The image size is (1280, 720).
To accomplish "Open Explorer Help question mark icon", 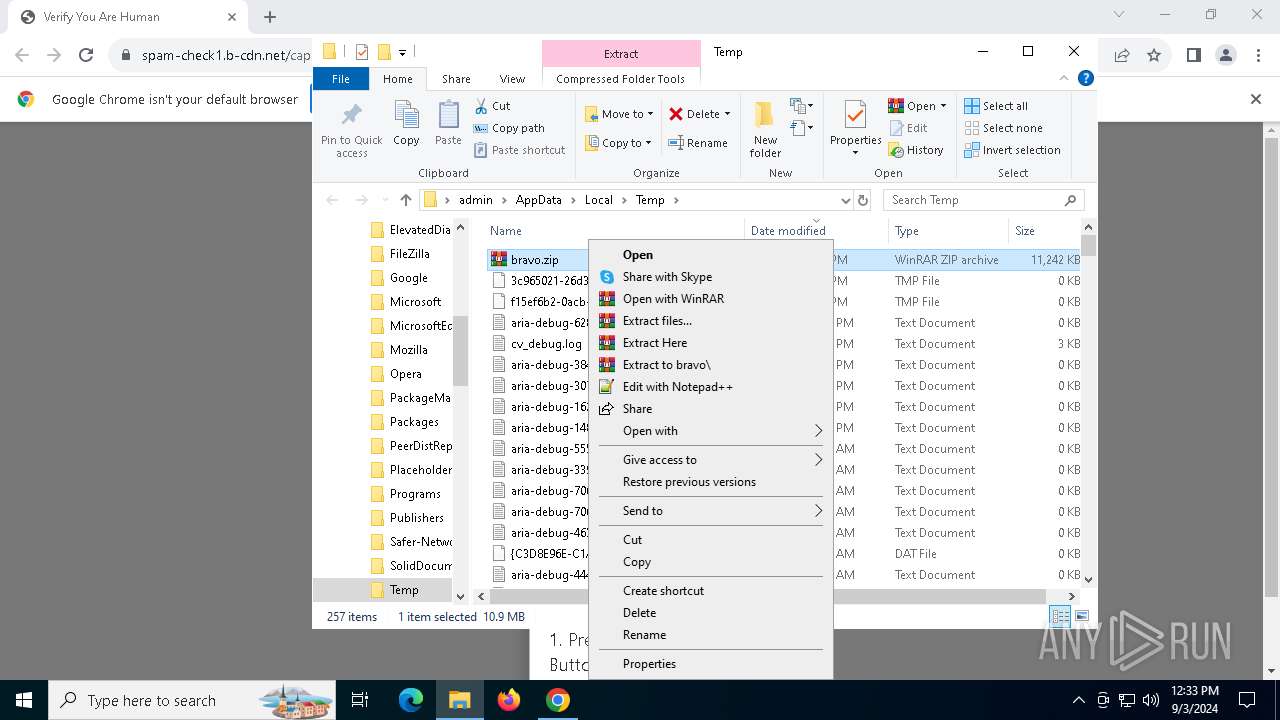I will [1085, 78].
